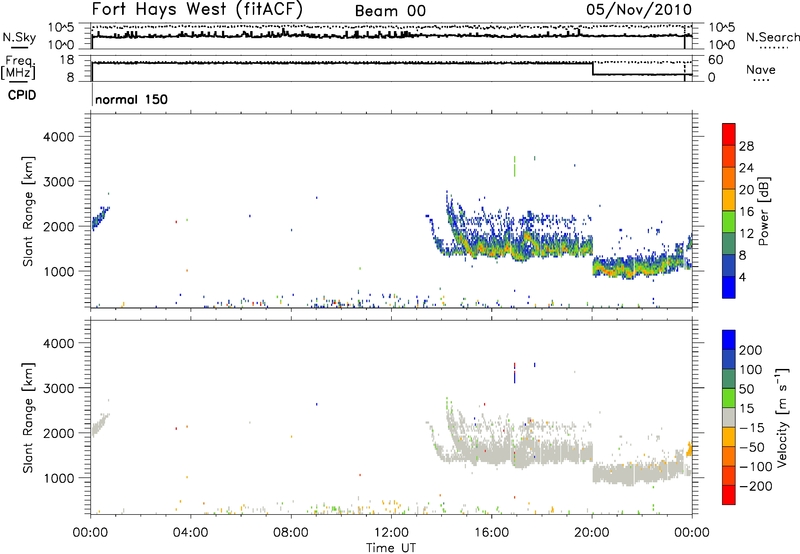
Task: Select the "normal 150" CPID text
Action: pos(131,99)
